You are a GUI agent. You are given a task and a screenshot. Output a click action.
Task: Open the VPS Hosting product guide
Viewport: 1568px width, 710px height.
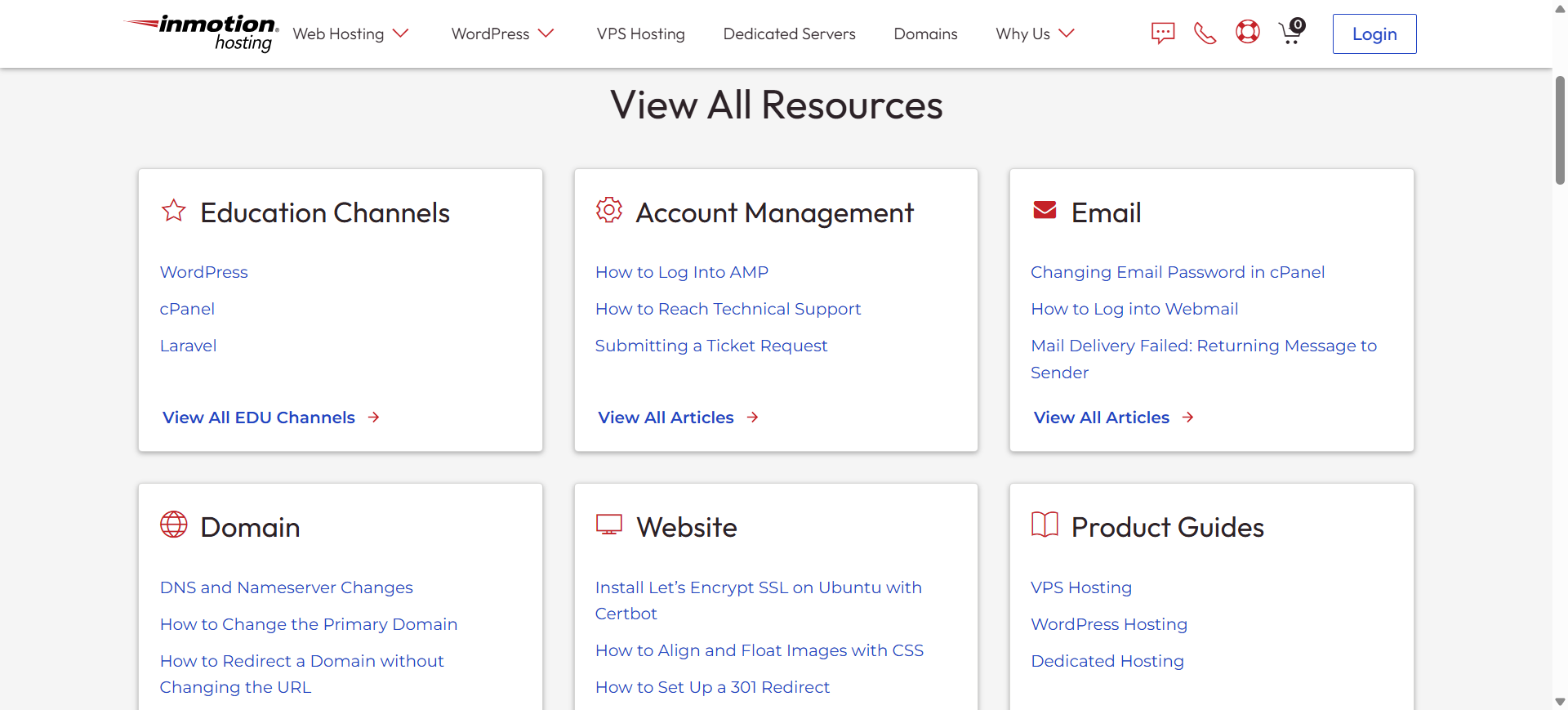(1081, 587)
